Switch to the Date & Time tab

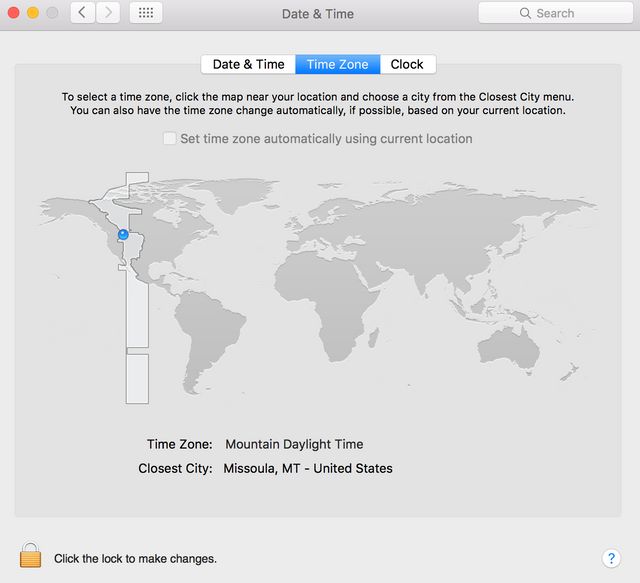click(248, 65)
